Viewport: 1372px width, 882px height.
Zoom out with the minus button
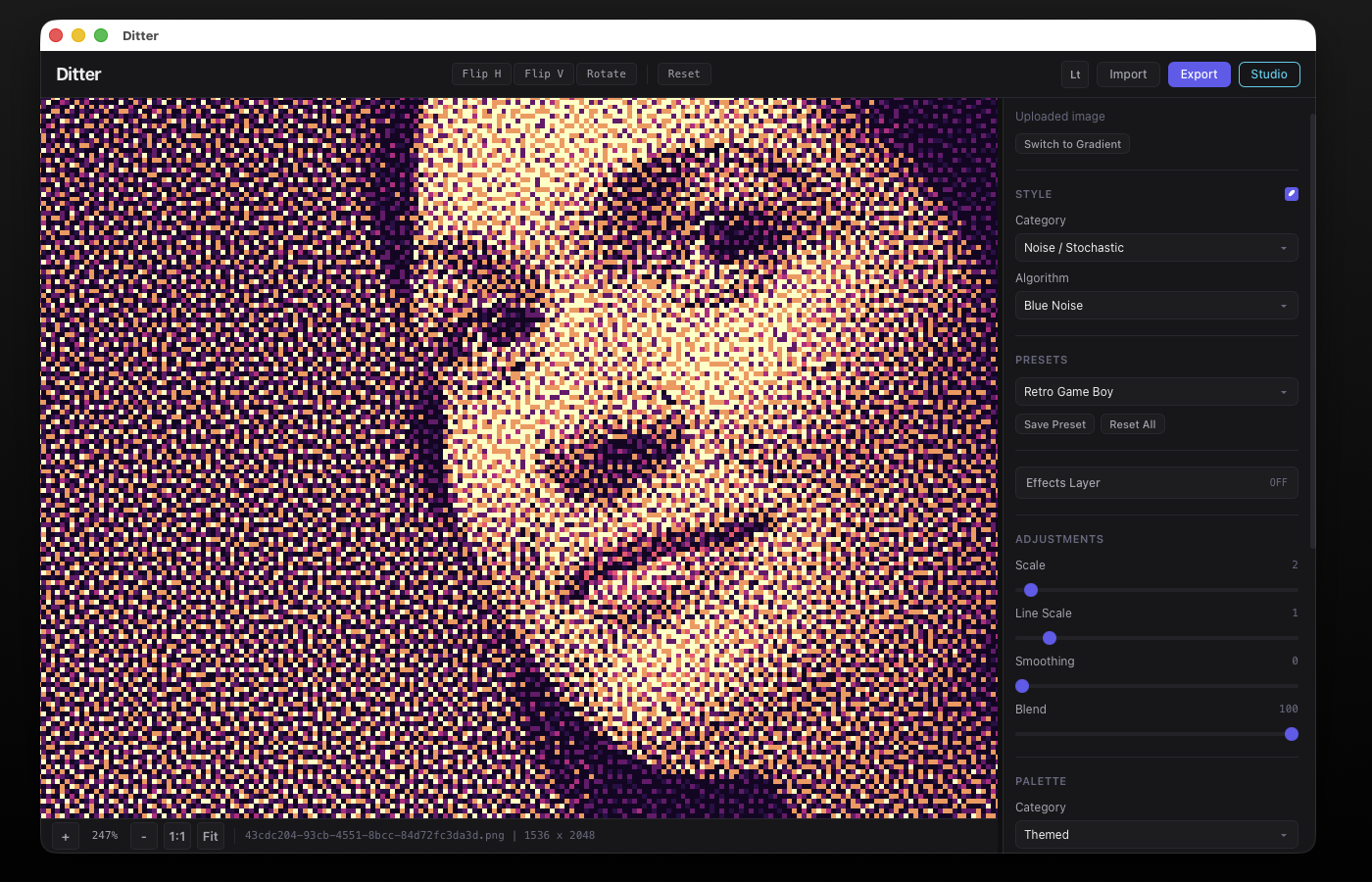pyautogui.click(x=144, y=836)
